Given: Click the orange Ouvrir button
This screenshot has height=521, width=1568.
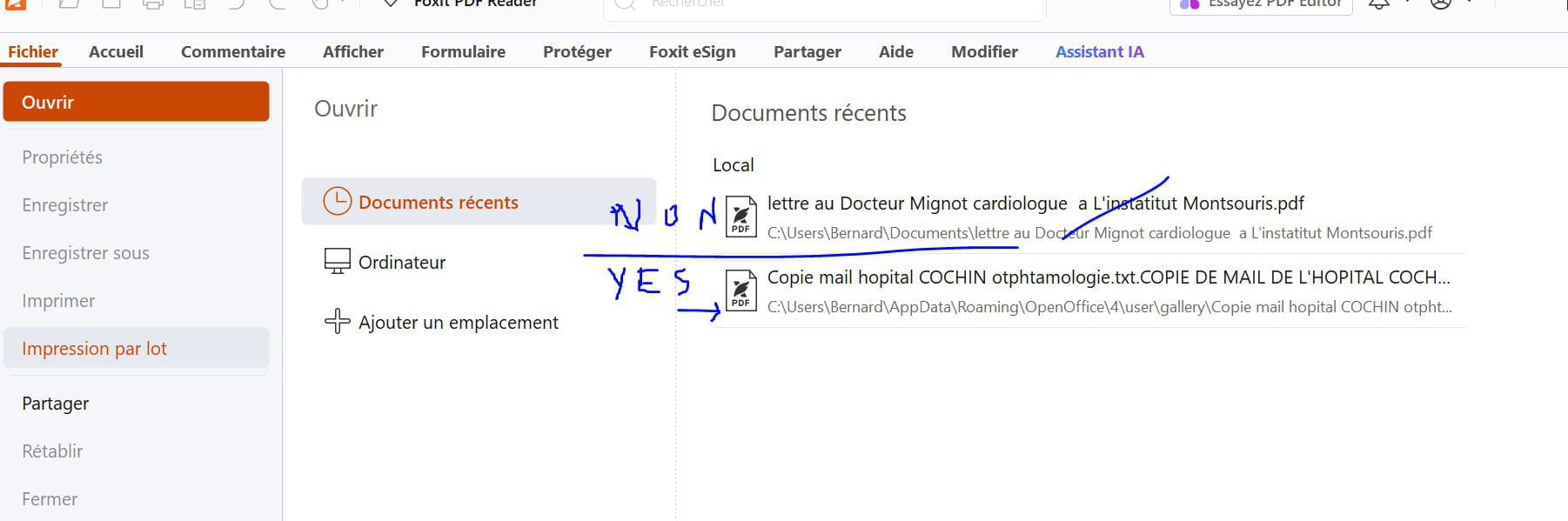Looking at the screenshot, I should tap(136, 102).
